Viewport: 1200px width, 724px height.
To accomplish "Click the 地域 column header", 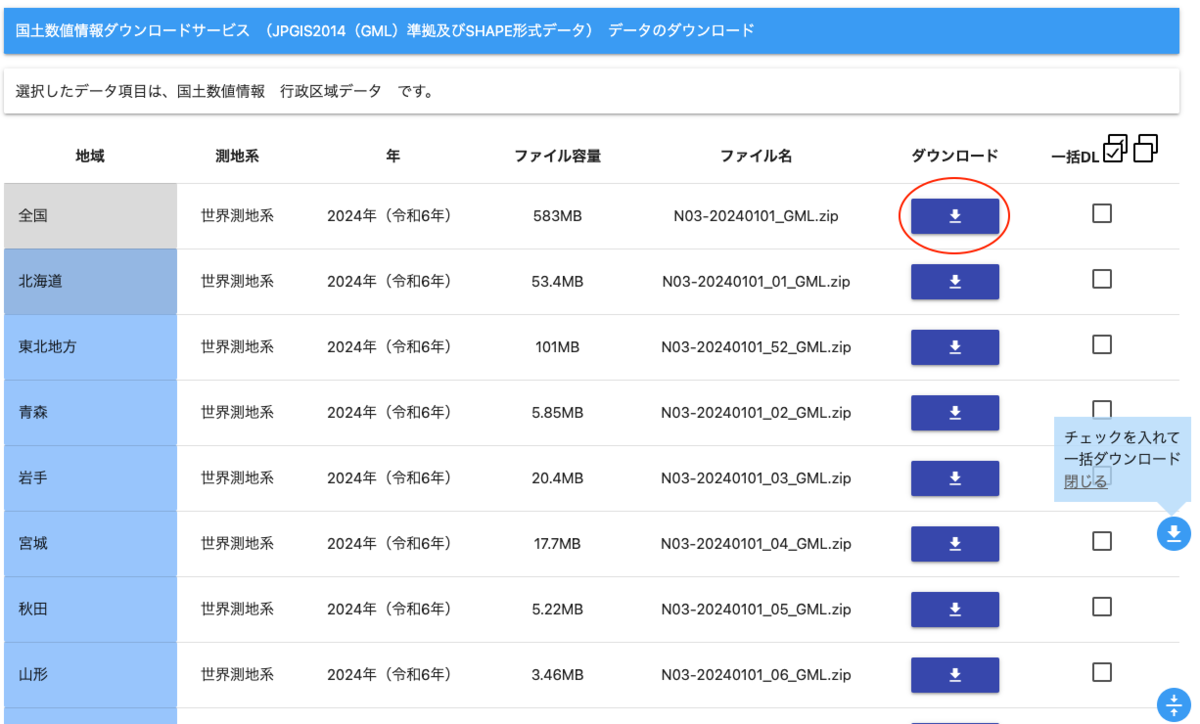I will click(x=88, y=155).
